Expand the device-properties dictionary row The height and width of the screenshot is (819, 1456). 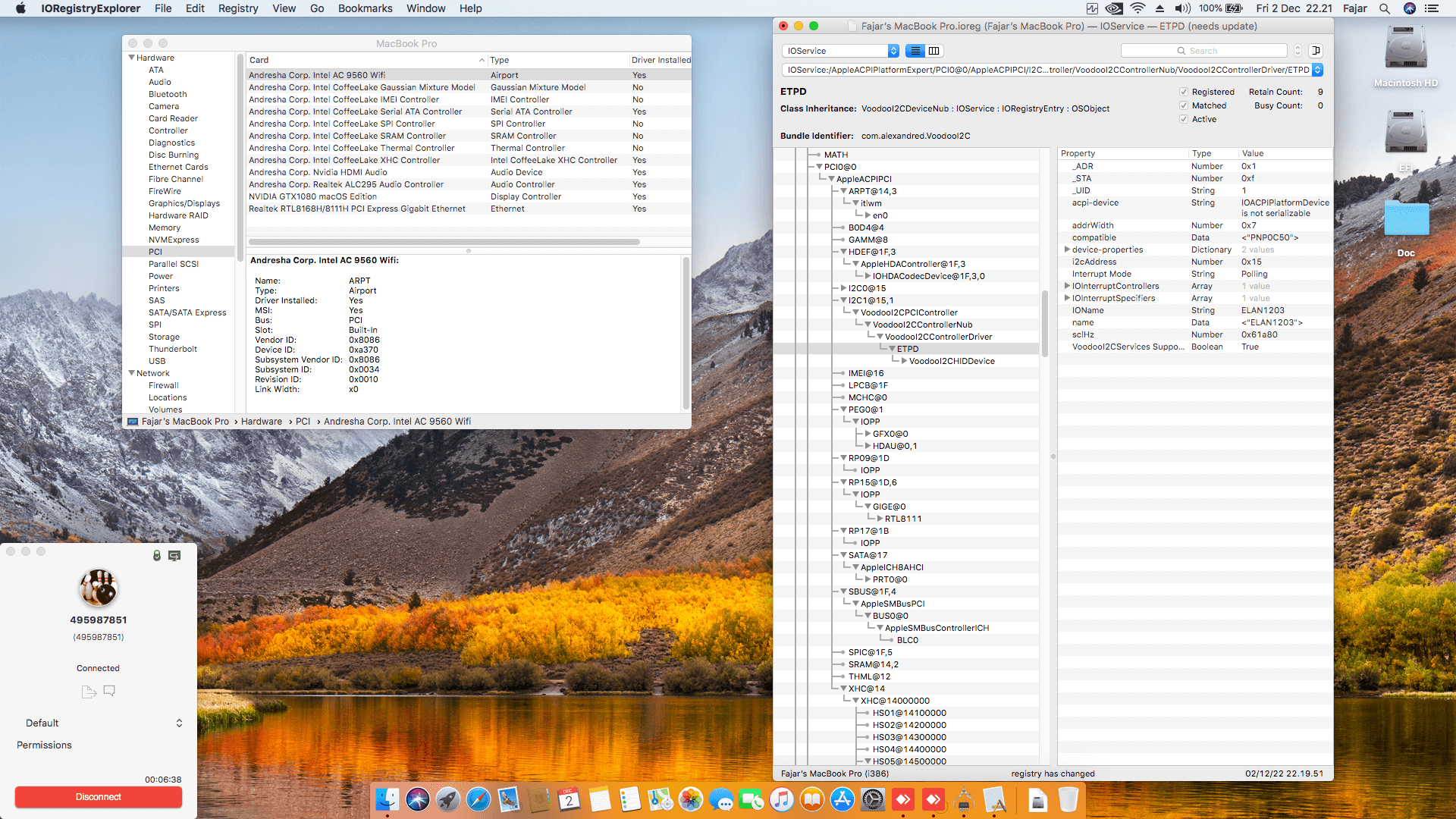(x=1067, y=249)
